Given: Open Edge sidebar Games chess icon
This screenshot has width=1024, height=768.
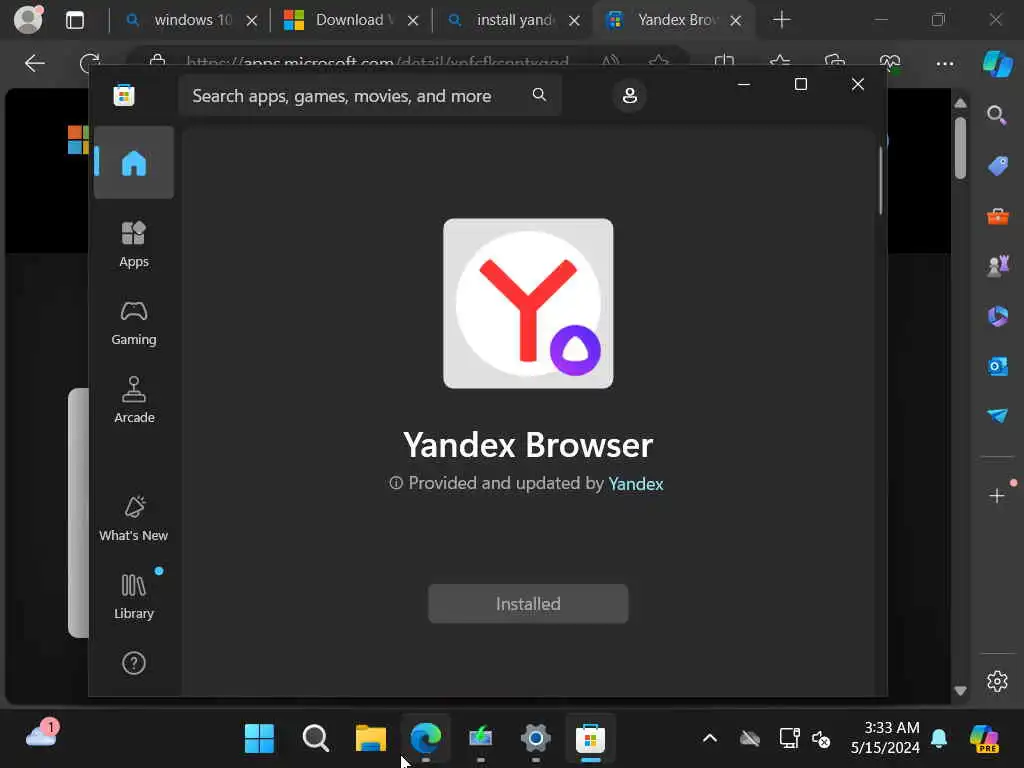Looking at the screenshot, I should [997, 266].
